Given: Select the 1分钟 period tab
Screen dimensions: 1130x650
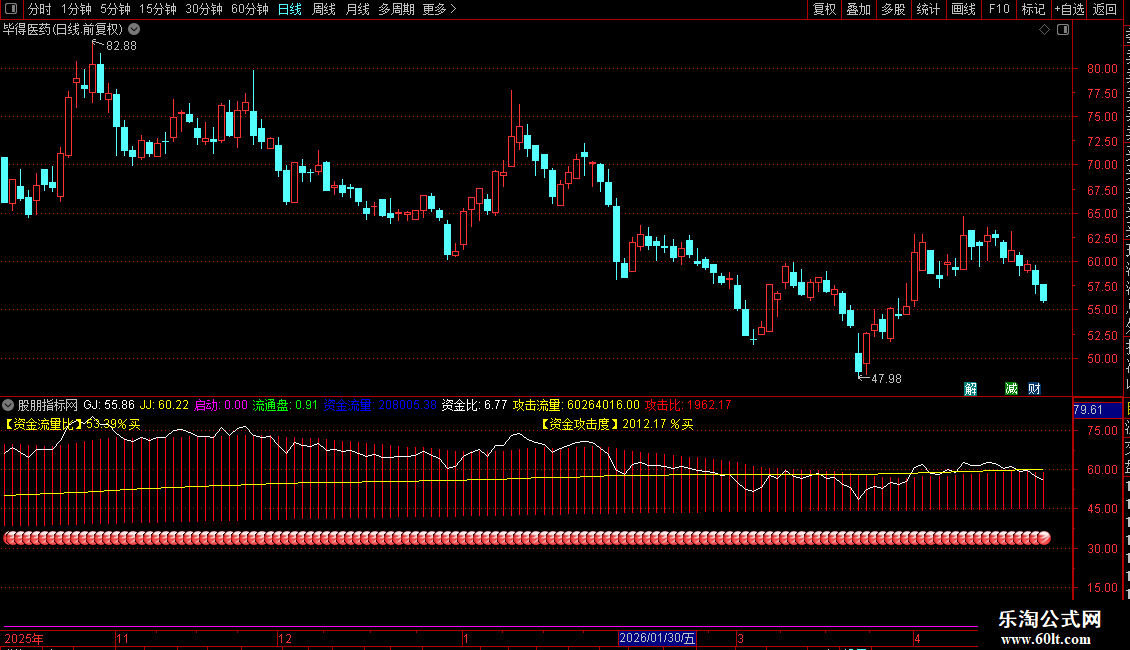Looking at the screenshot, I should pyautogui.click(x=76, y=9).
